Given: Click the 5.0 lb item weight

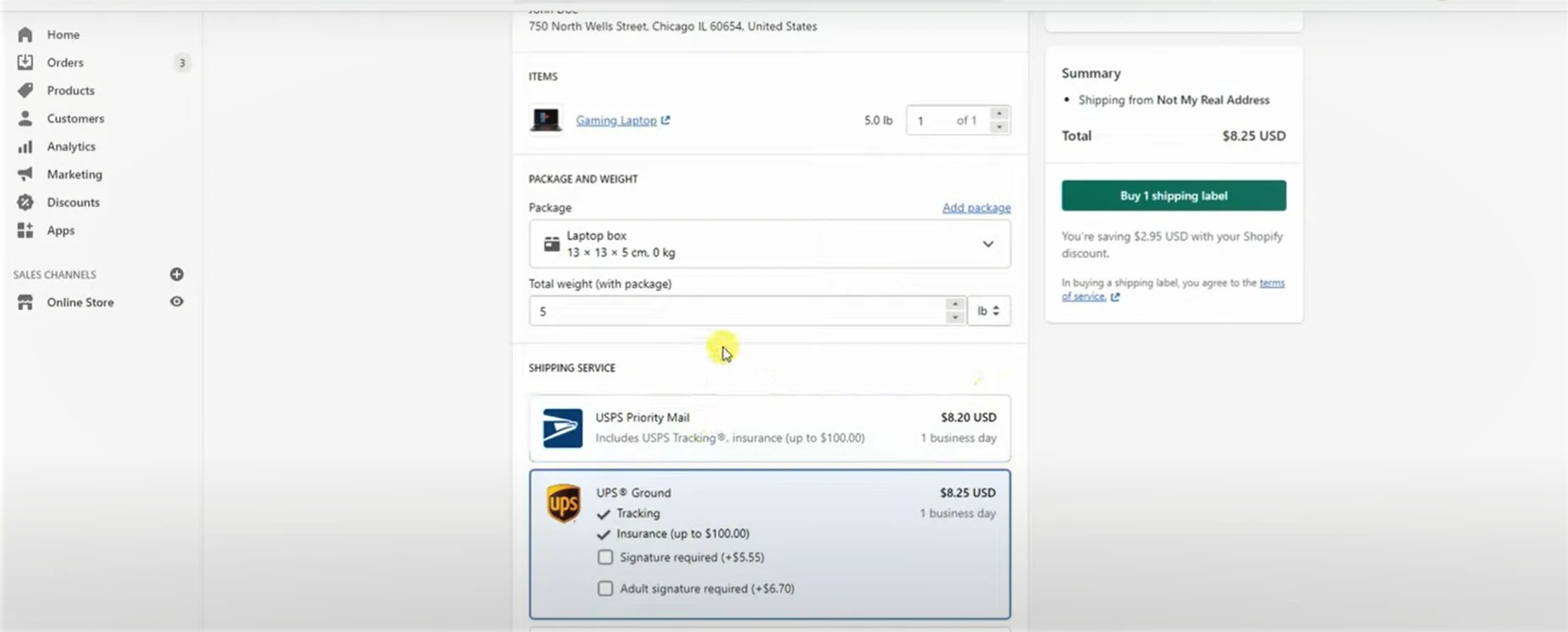Looking at the screenshot, I should point(878,120).
